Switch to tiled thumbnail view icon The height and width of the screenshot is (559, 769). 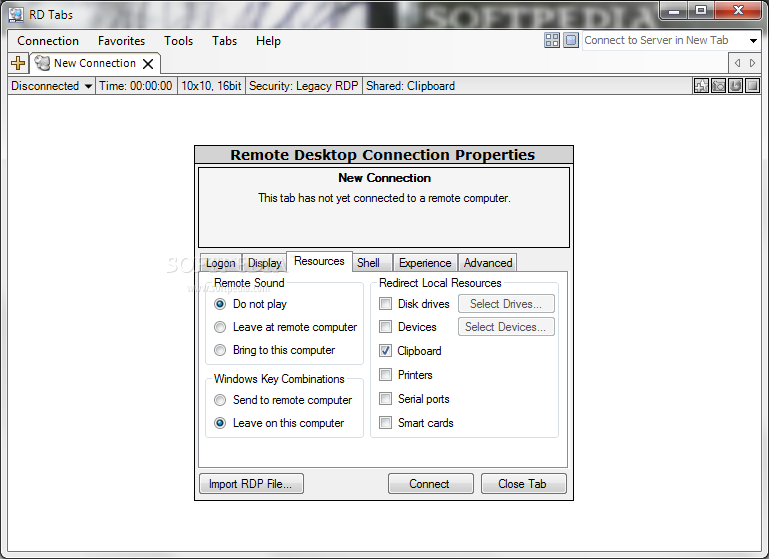pos(552,40)
